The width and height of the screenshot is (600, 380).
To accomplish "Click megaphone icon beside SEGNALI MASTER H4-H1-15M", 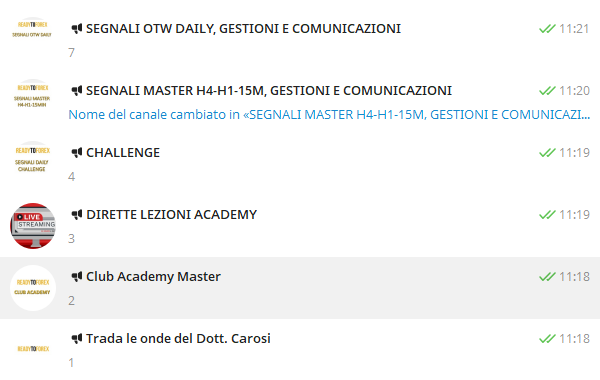I will pyautogui.click(x=77, y=91).
